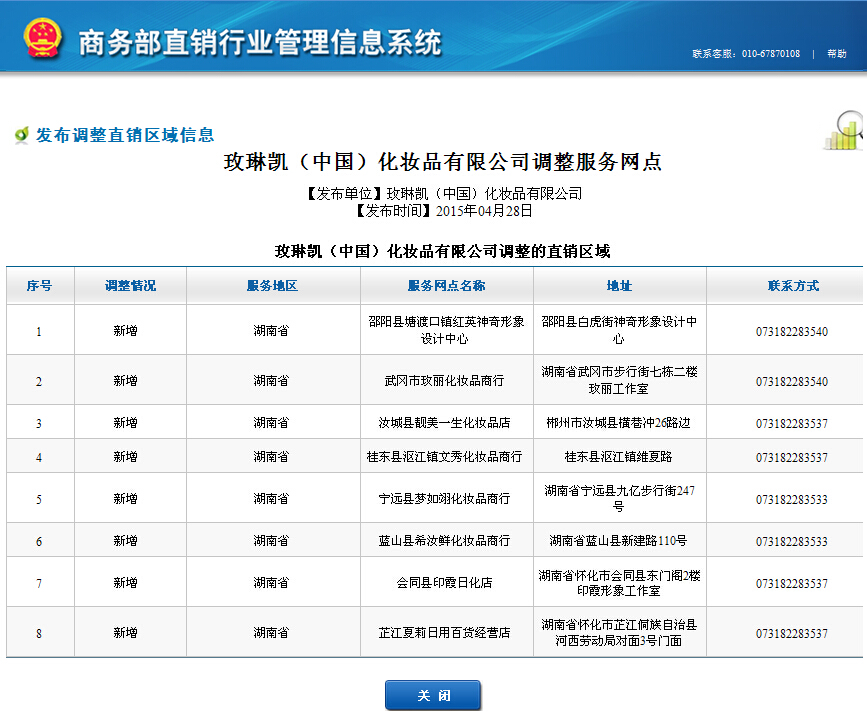Click 湖南省 in the 桂东县沤江镇 row
This screenshot has height=719, width=867.
[x=271, y=456]
